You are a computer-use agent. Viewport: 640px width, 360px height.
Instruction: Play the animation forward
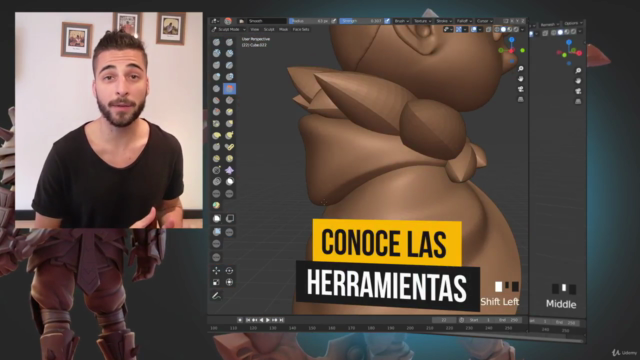click(x=268, y=320)
